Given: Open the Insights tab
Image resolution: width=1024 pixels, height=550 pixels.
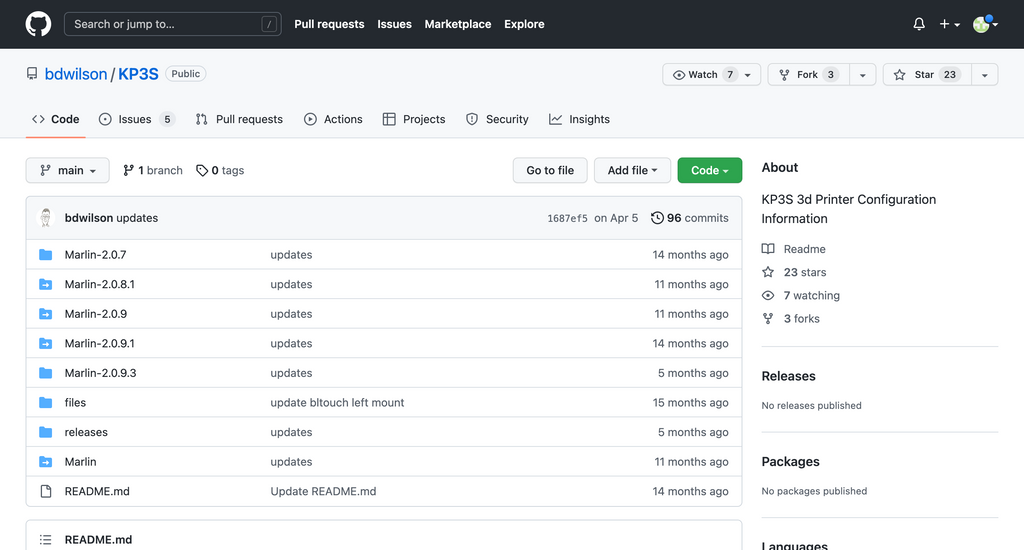Looking at the screenshot, I should click(x=579, y=119).
